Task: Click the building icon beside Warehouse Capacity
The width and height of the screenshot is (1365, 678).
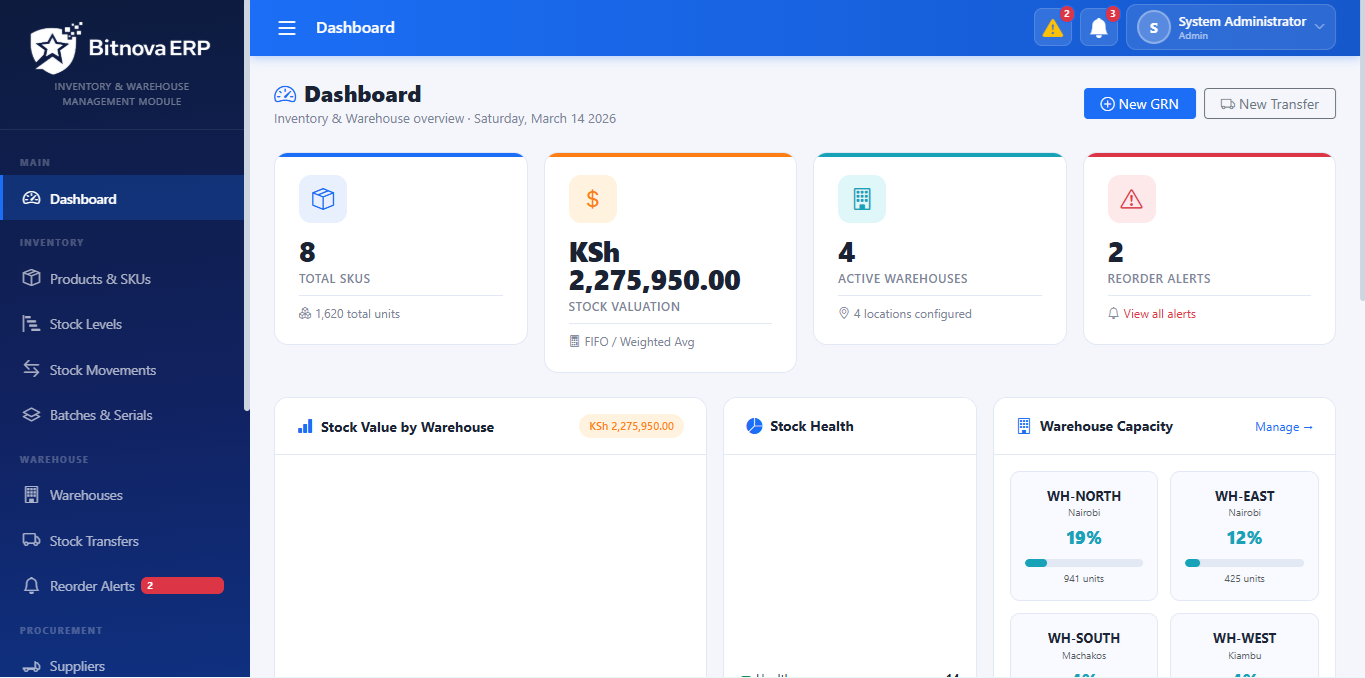Action: click(1024, 426)
